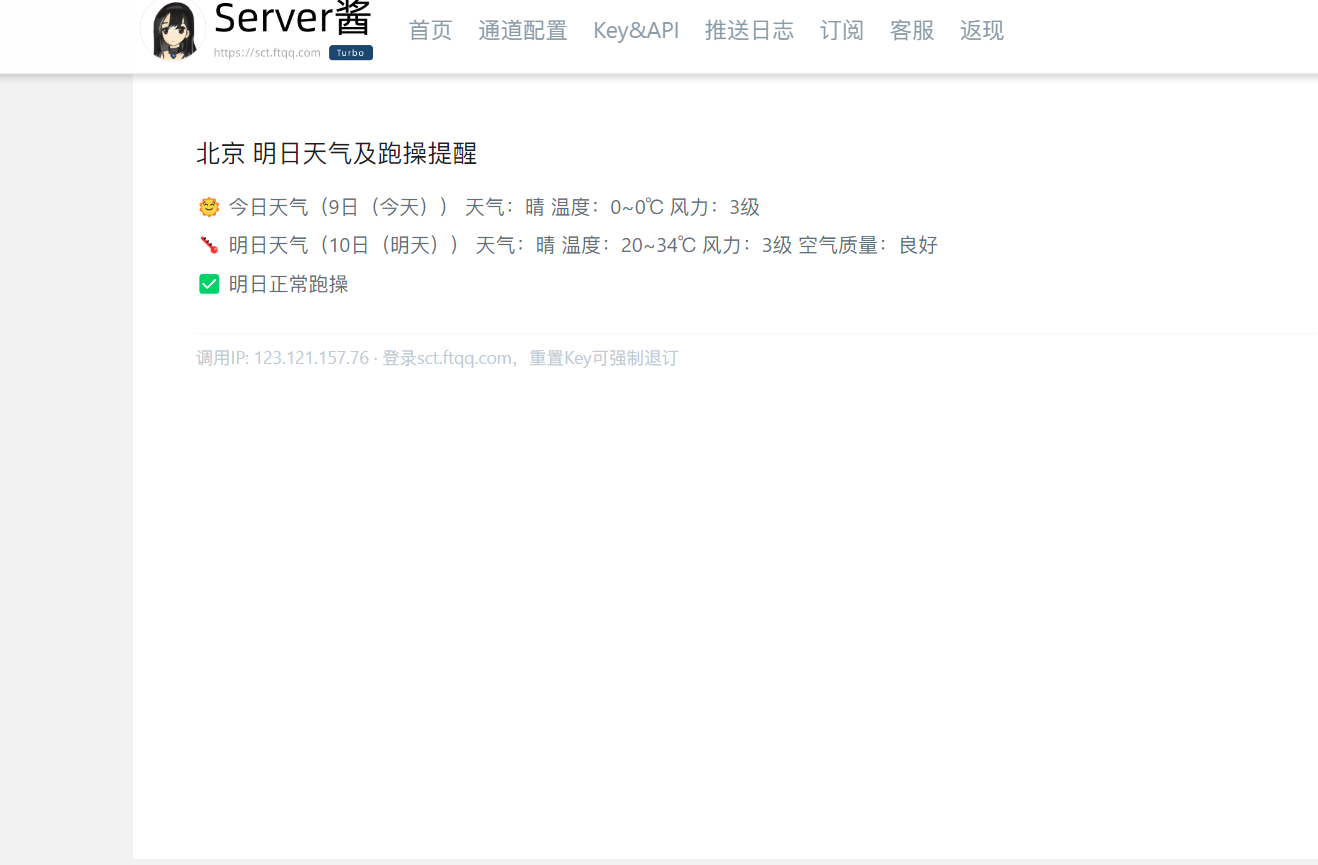Open the 客服 nav item
Screen dimensions: 1318x865
coord(912,31)
